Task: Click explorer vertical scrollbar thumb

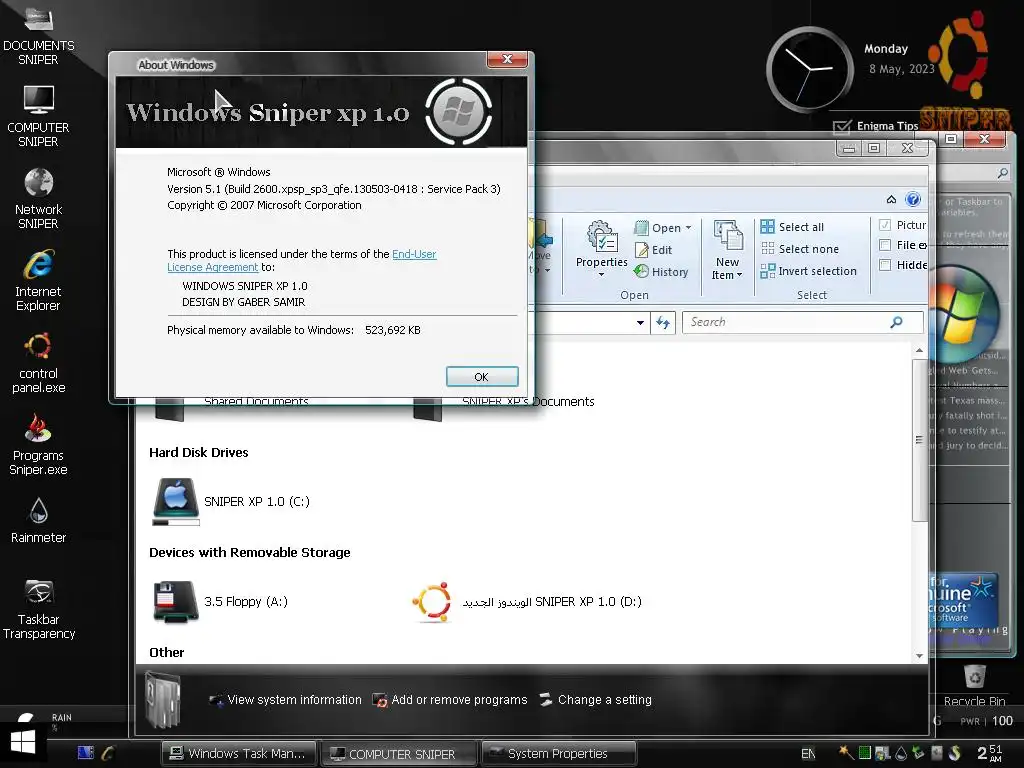Action: click(x=920, y=440)
